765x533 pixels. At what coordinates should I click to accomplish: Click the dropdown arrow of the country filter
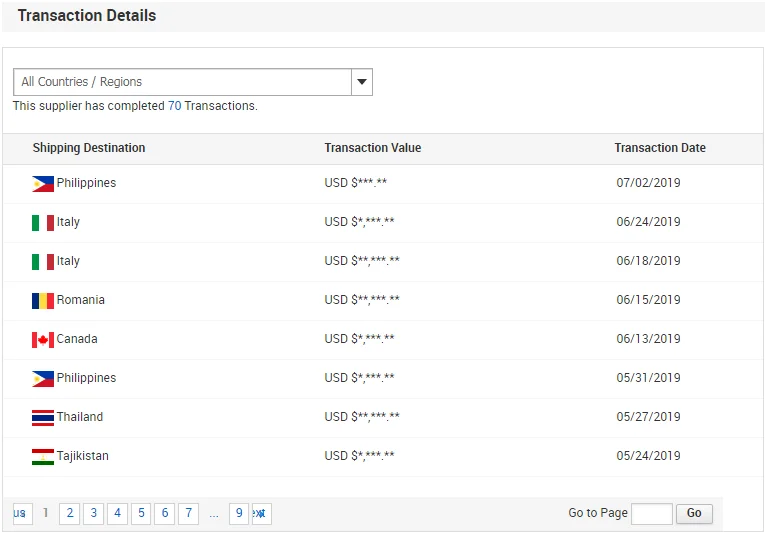click(x=362, y=82)
